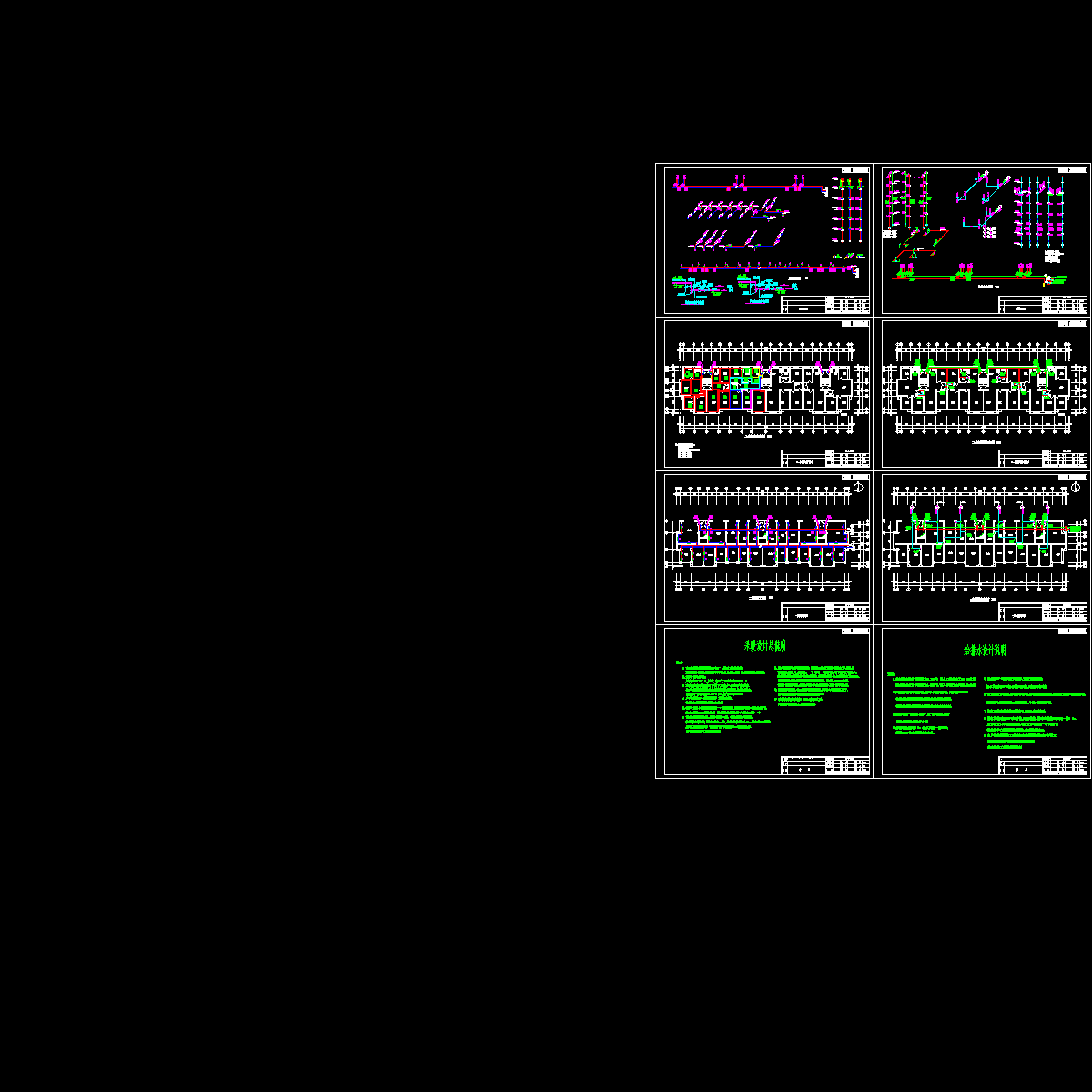Click the title block of the 采暖设计总说明 sheet

(x=825, y=765)
